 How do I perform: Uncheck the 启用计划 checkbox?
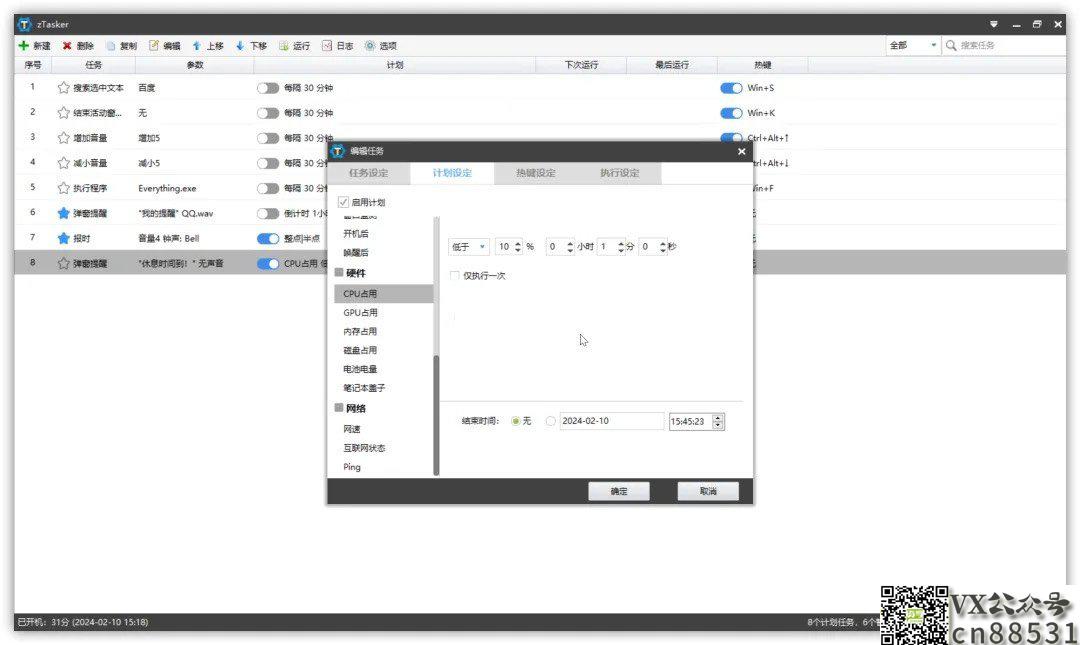tap(344, 202)
